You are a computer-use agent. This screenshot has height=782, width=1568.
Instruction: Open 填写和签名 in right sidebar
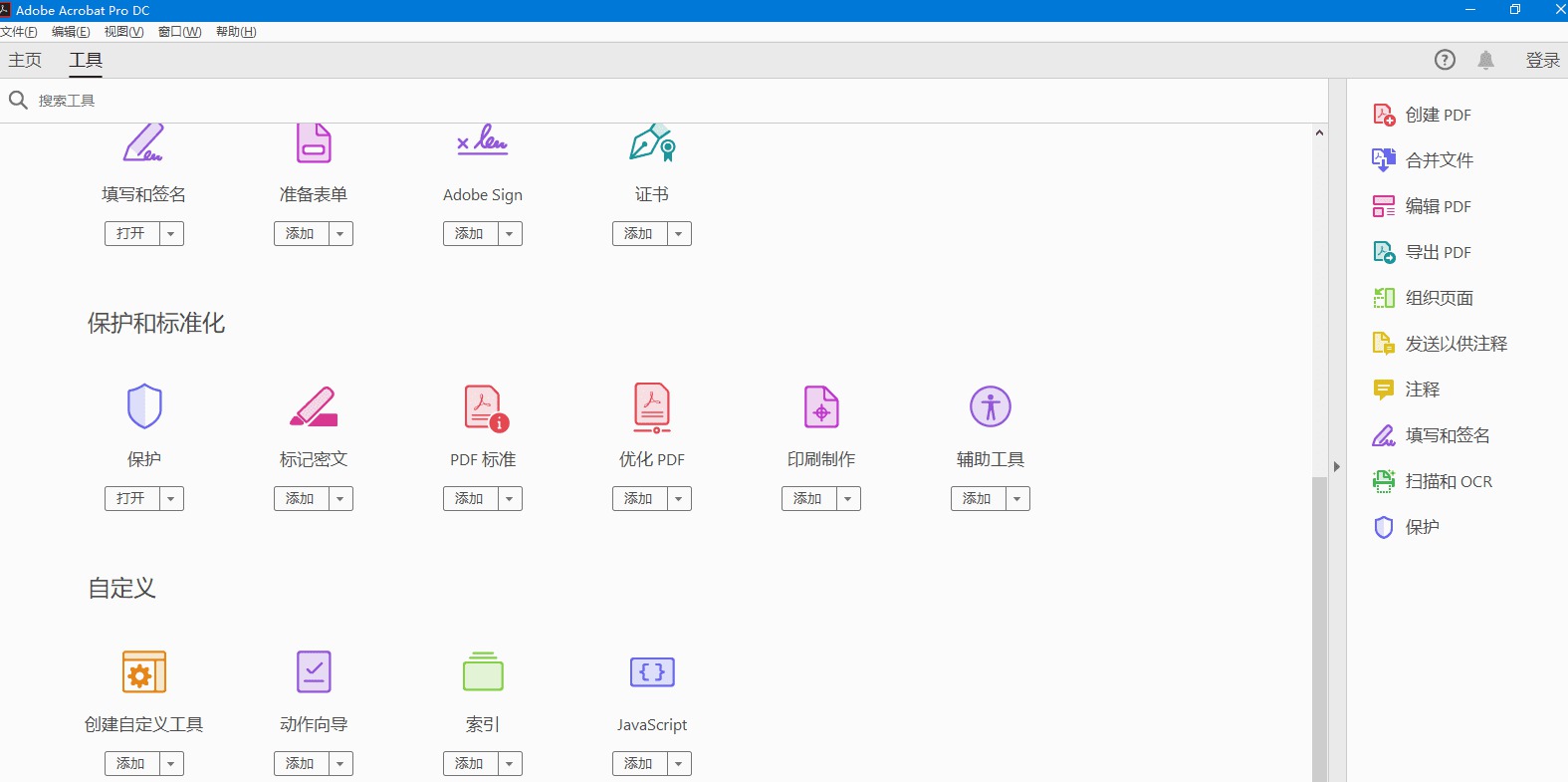click(1431, 435)
